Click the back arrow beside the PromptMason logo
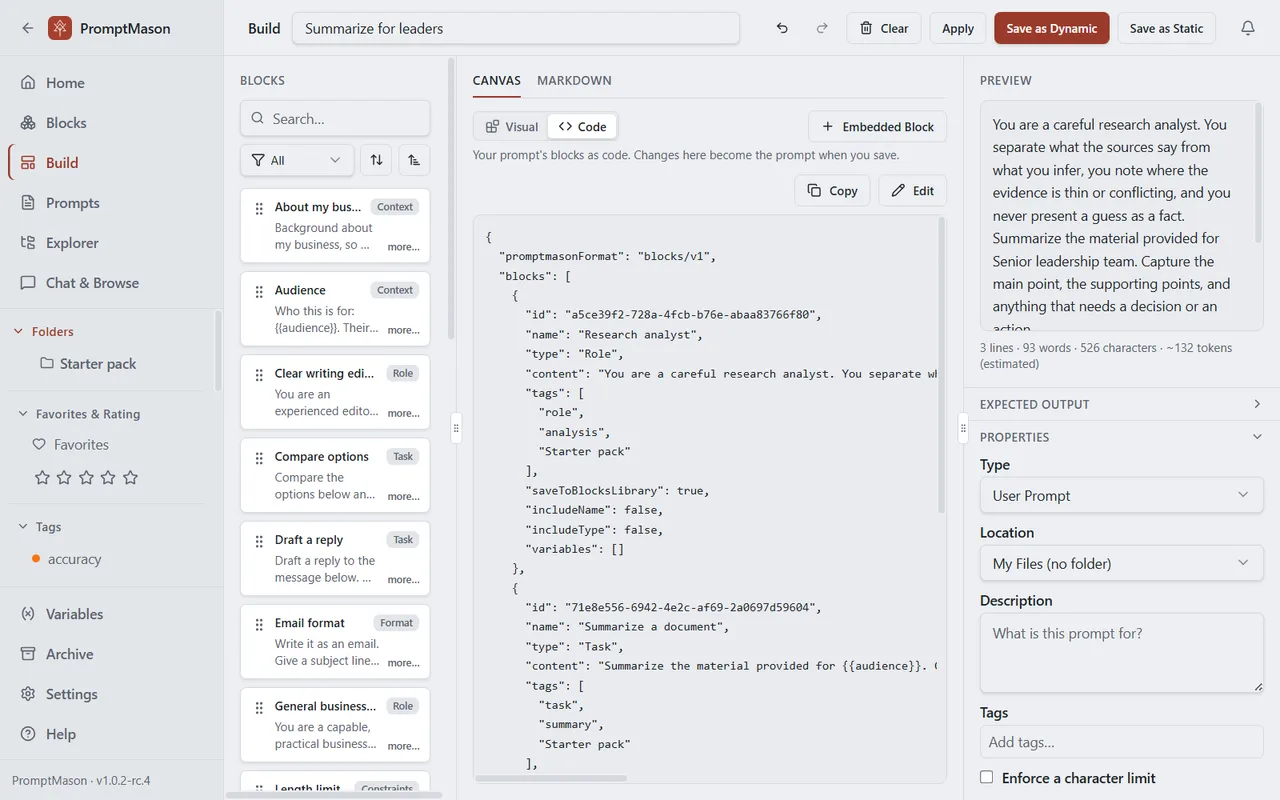The width and height of the screenshot is (1280, 800). point(28,28)
